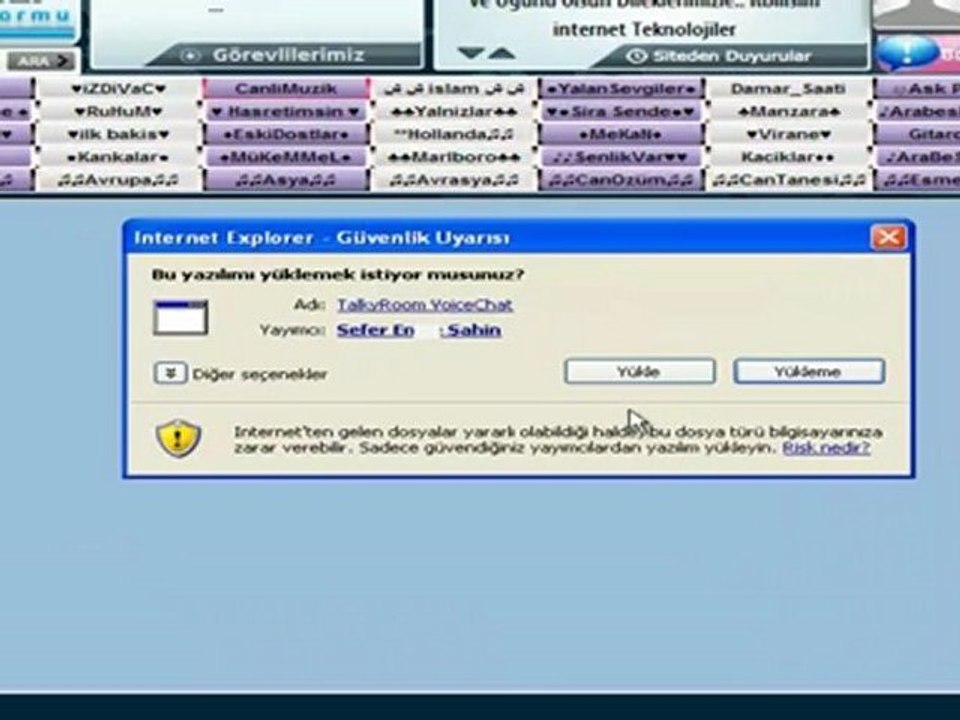Close the Güvenlik Uyarısı dialog

(x=888, y=238)
